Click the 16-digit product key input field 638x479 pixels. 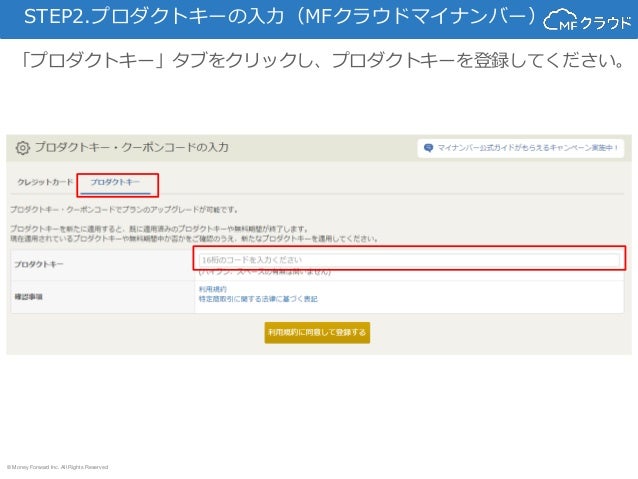coord(409,260)
